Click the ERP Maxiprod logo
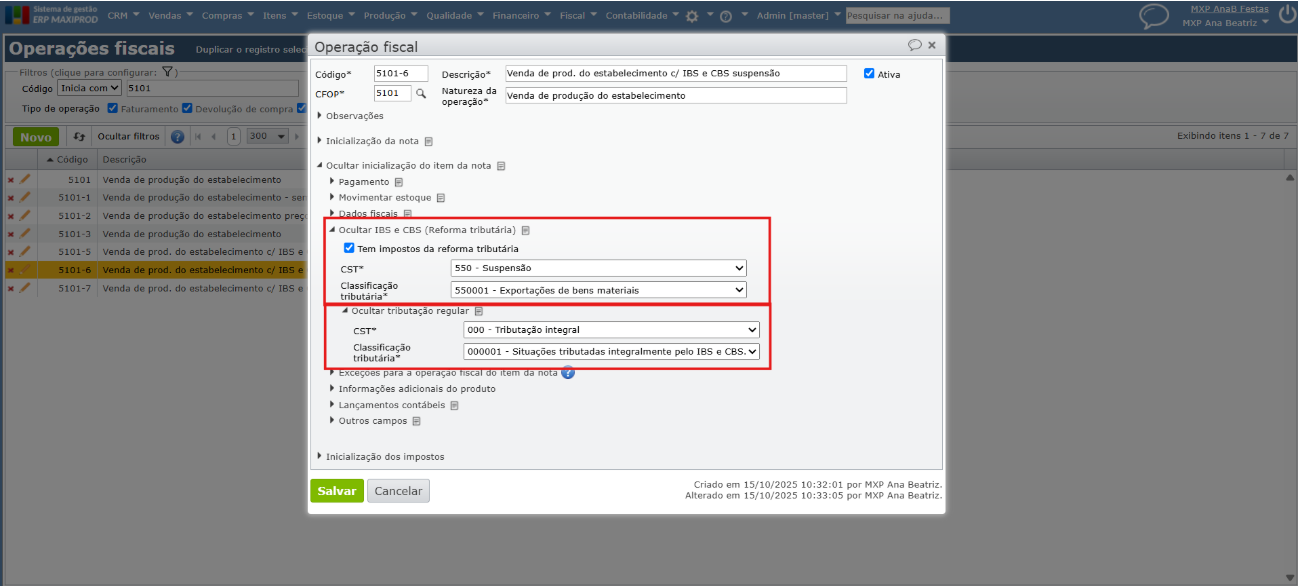The height and width of the screenshot is (586, 1298). (52, 14)
